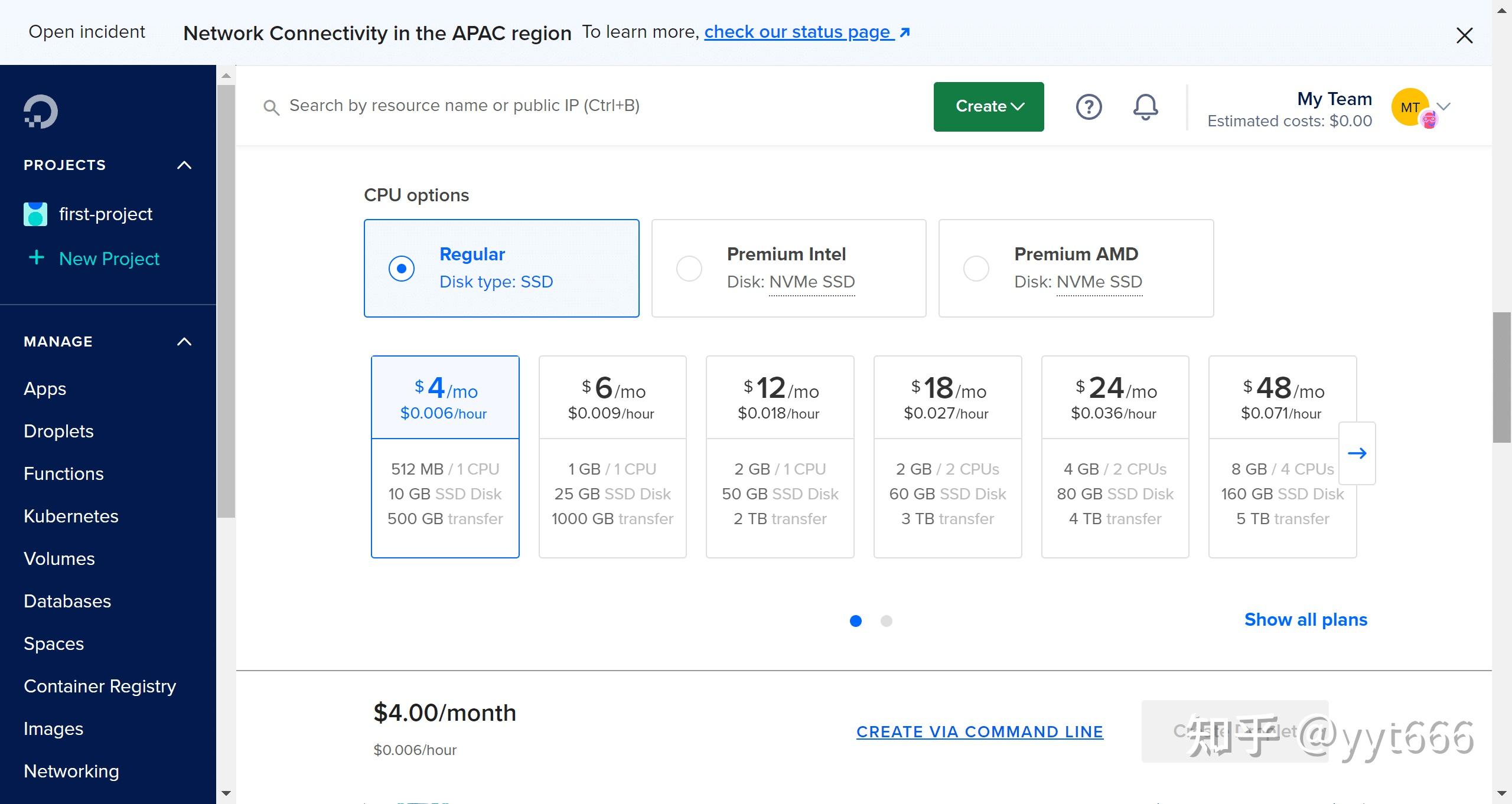Open check our status page link

pos(797,32)
